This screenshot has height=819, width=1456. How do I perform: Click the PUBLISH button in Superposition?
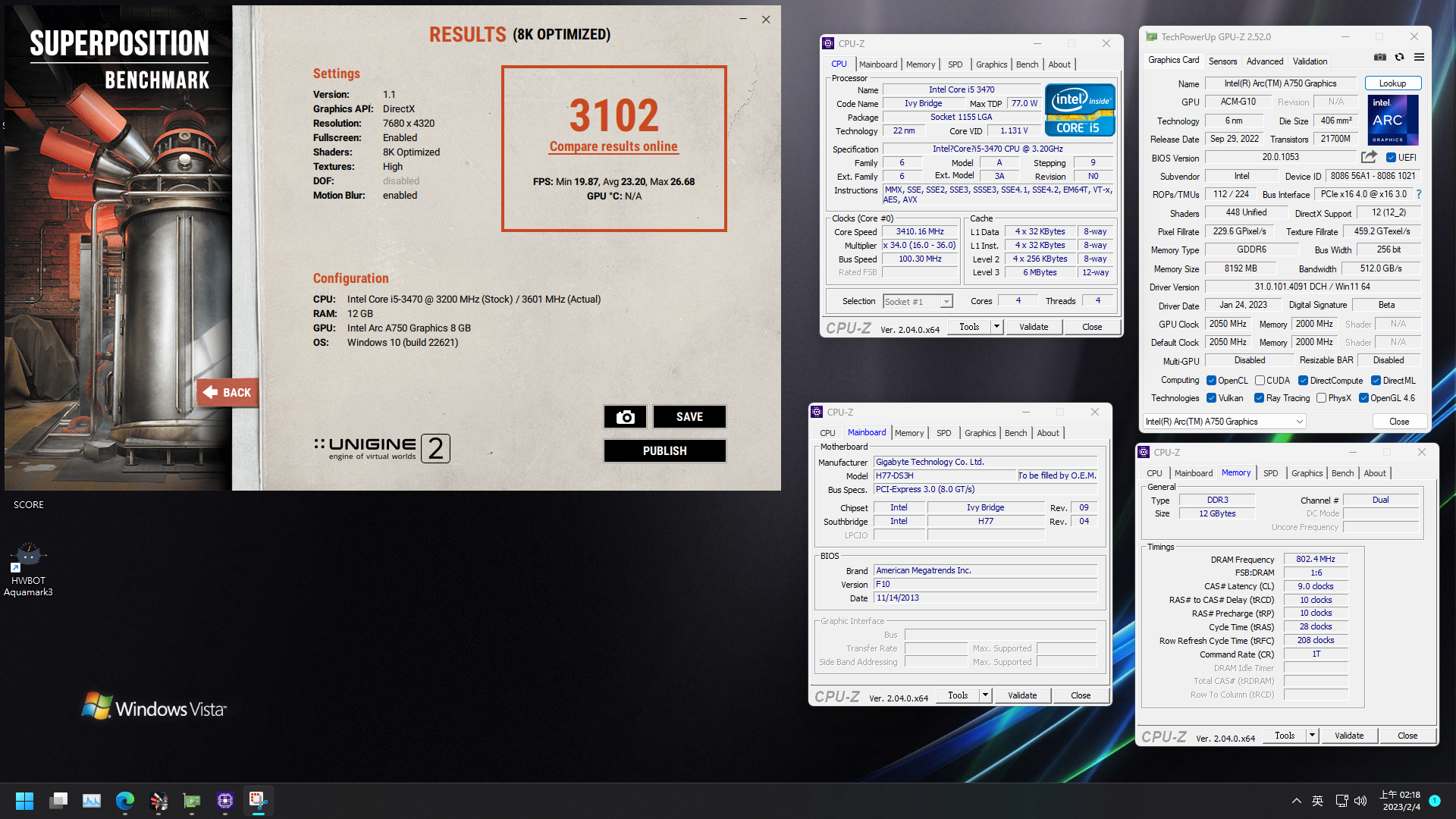pyautogui.click(x=665, y=450)
